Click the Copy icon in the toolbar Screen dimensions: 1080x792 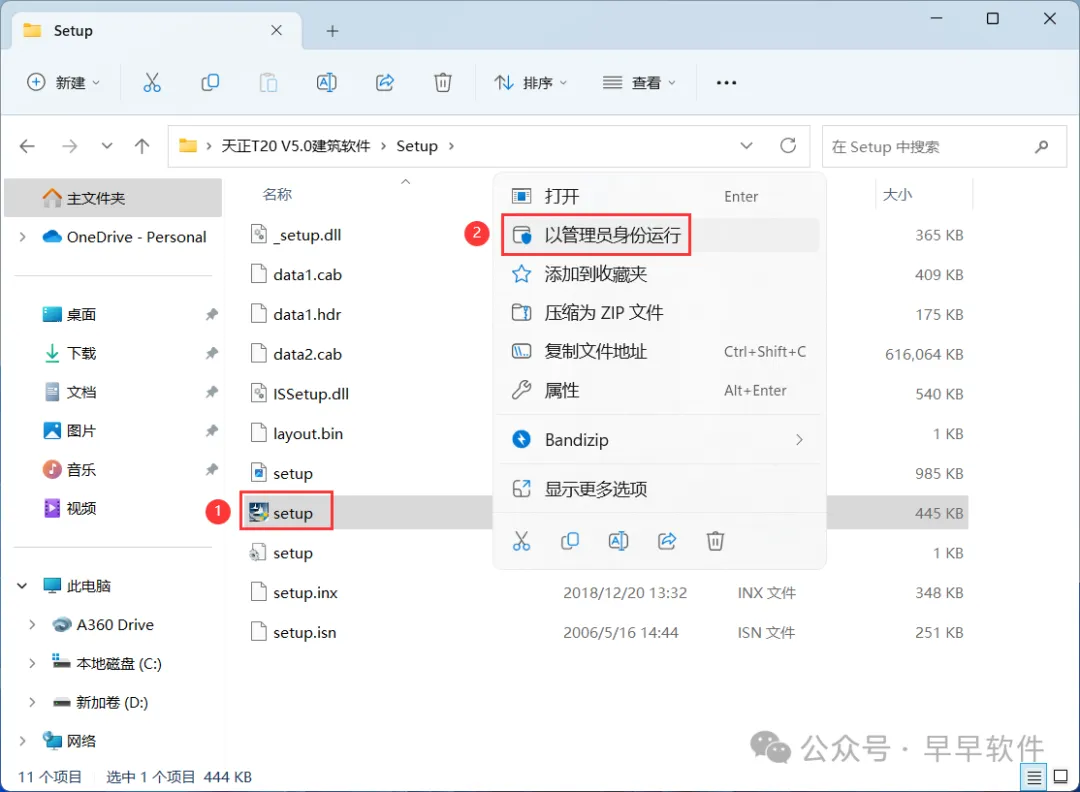210,83
